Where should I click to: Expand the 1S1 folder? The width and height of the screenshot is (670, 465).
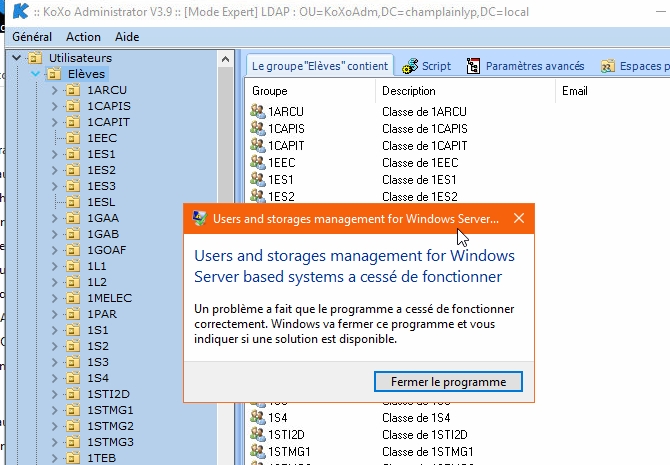(54, 330)
